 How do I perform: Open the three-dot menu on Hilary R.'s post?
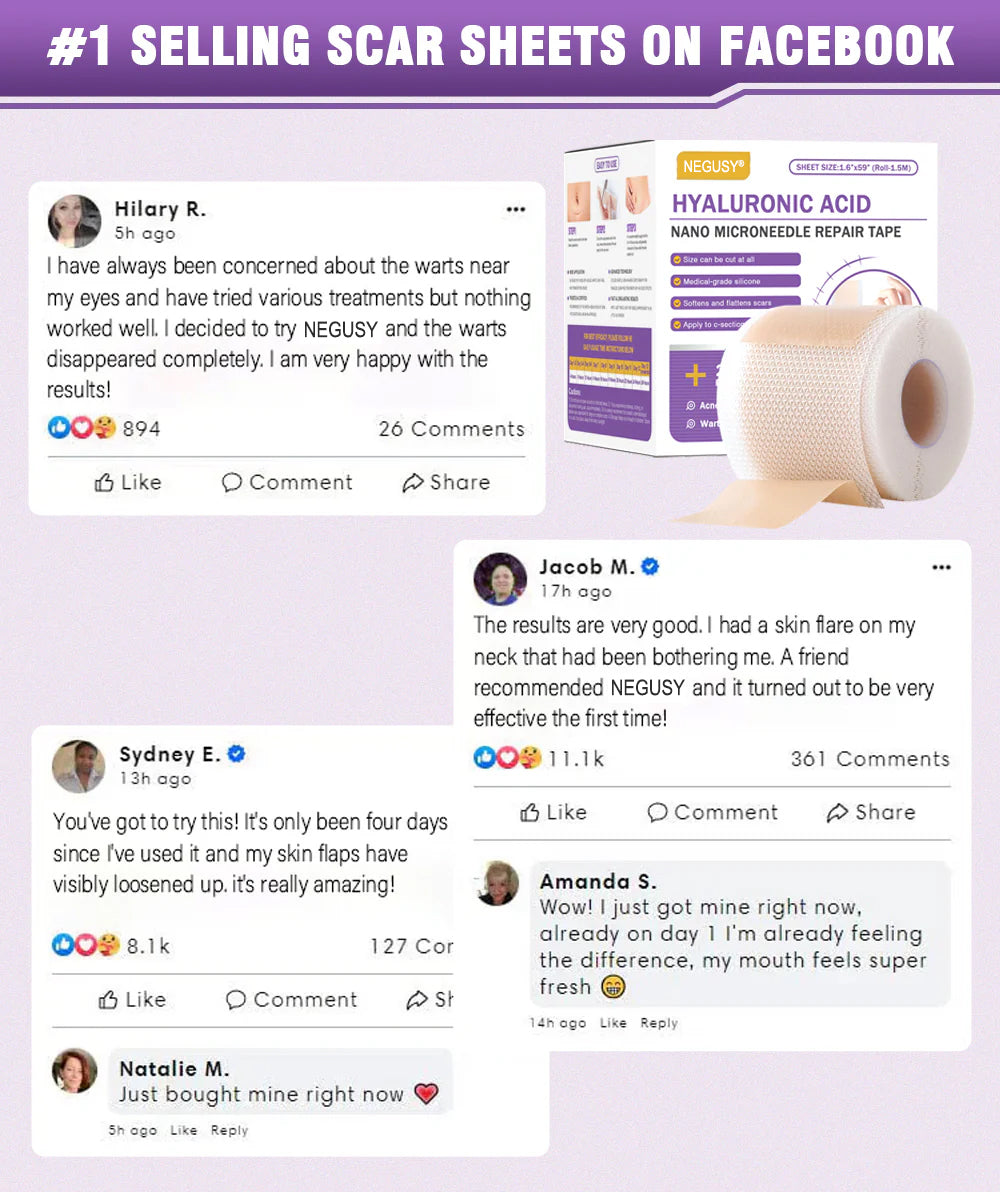pyautogui.click(x=516, y=209)
